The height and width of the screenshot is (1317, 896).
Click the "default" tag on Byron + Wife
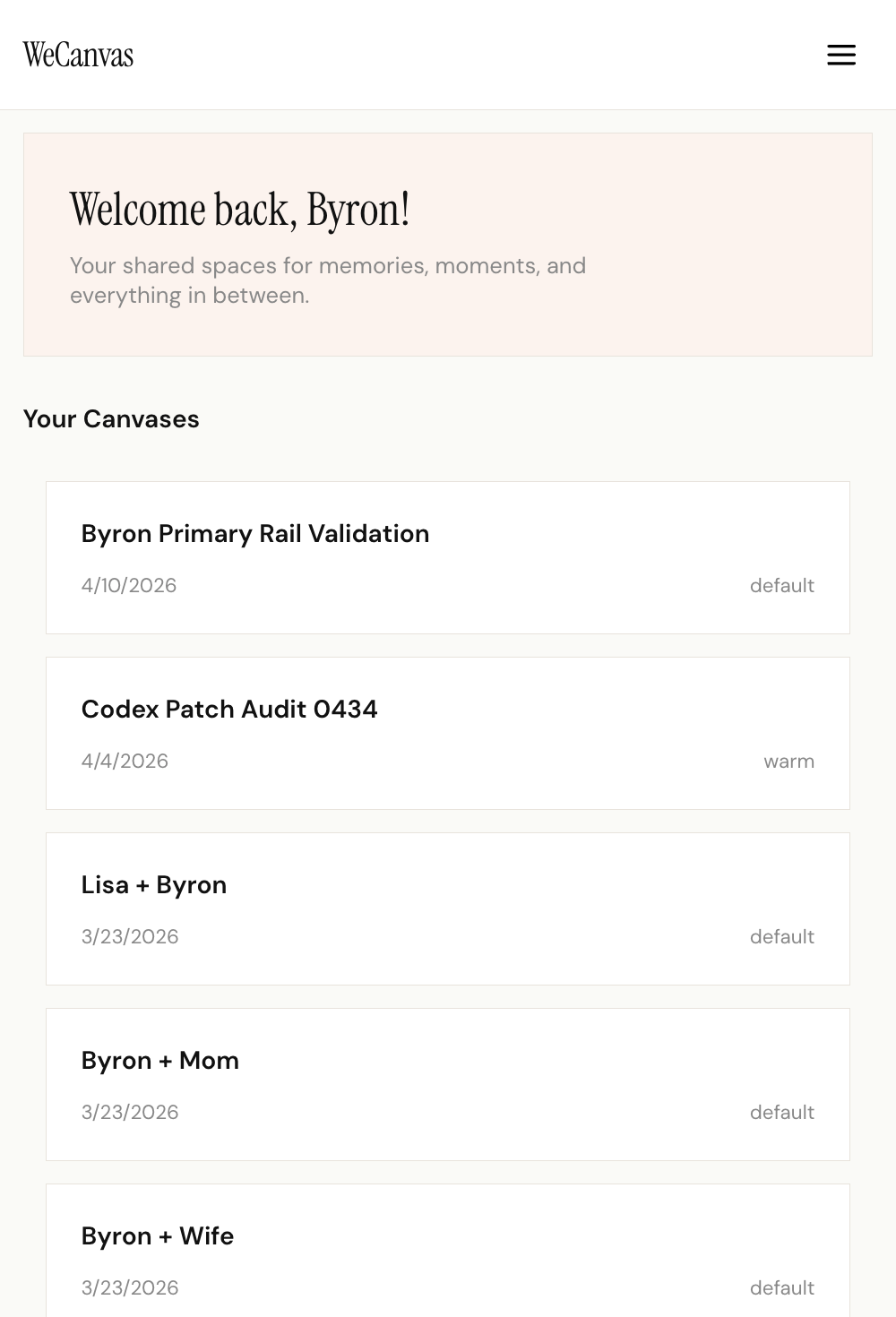(781, 1287)
